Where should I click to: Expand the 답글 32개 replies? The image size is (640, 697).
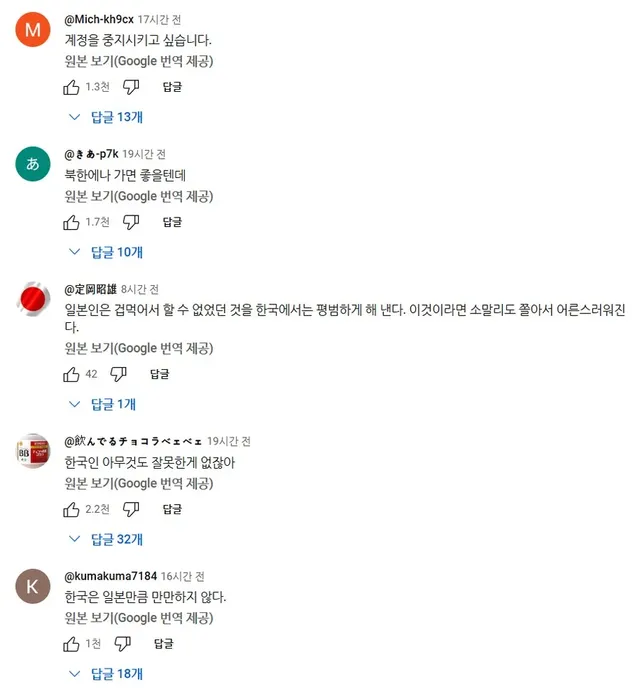[x=107, y=539]
